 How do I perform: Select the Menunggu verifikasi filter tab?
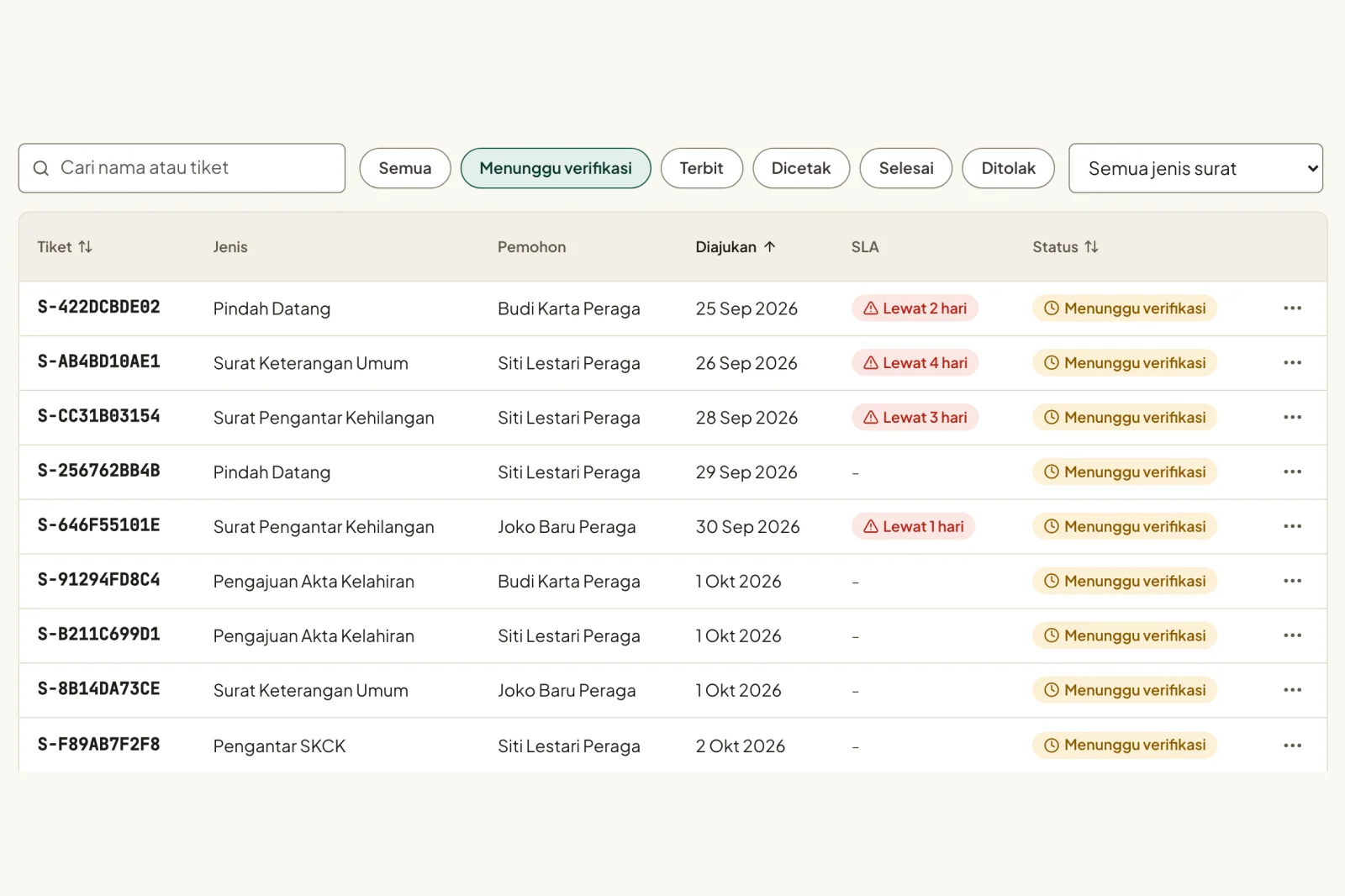pyautogui.click(x=556, y=168)
